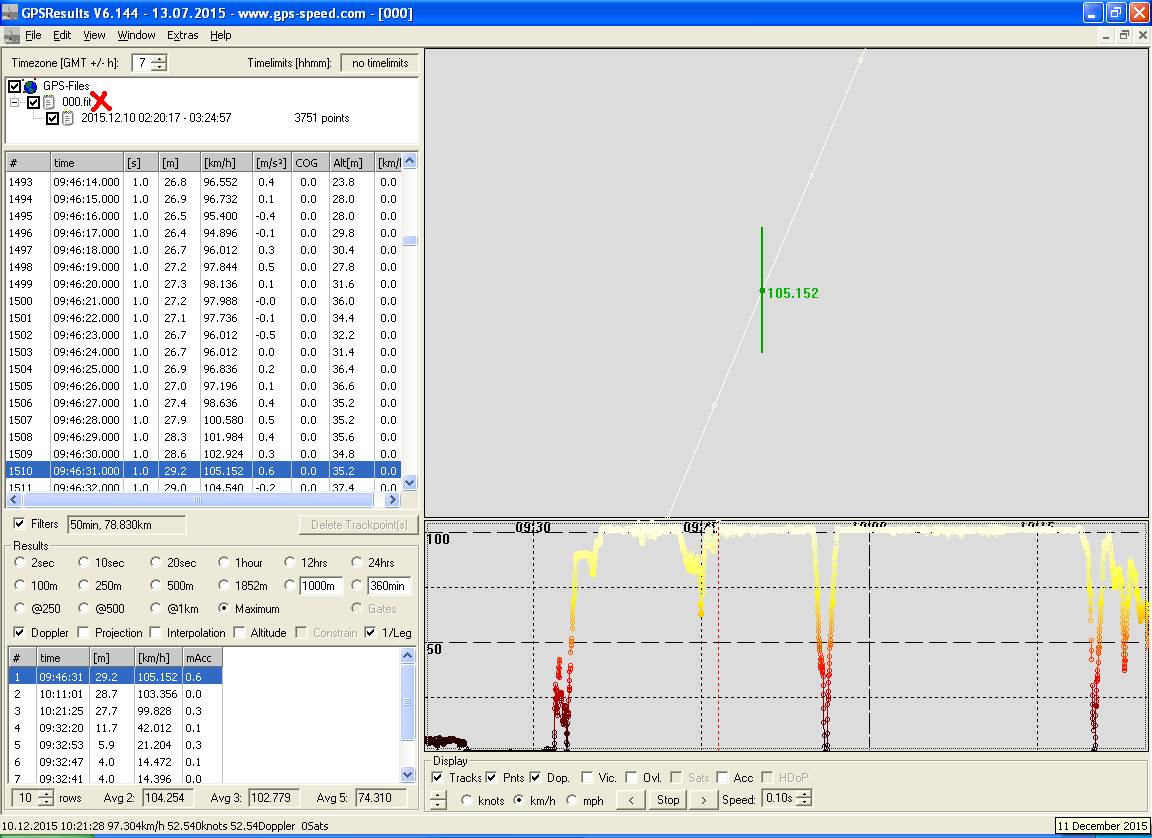Click the track file icon beside 2015.12.10 entry

68,118
